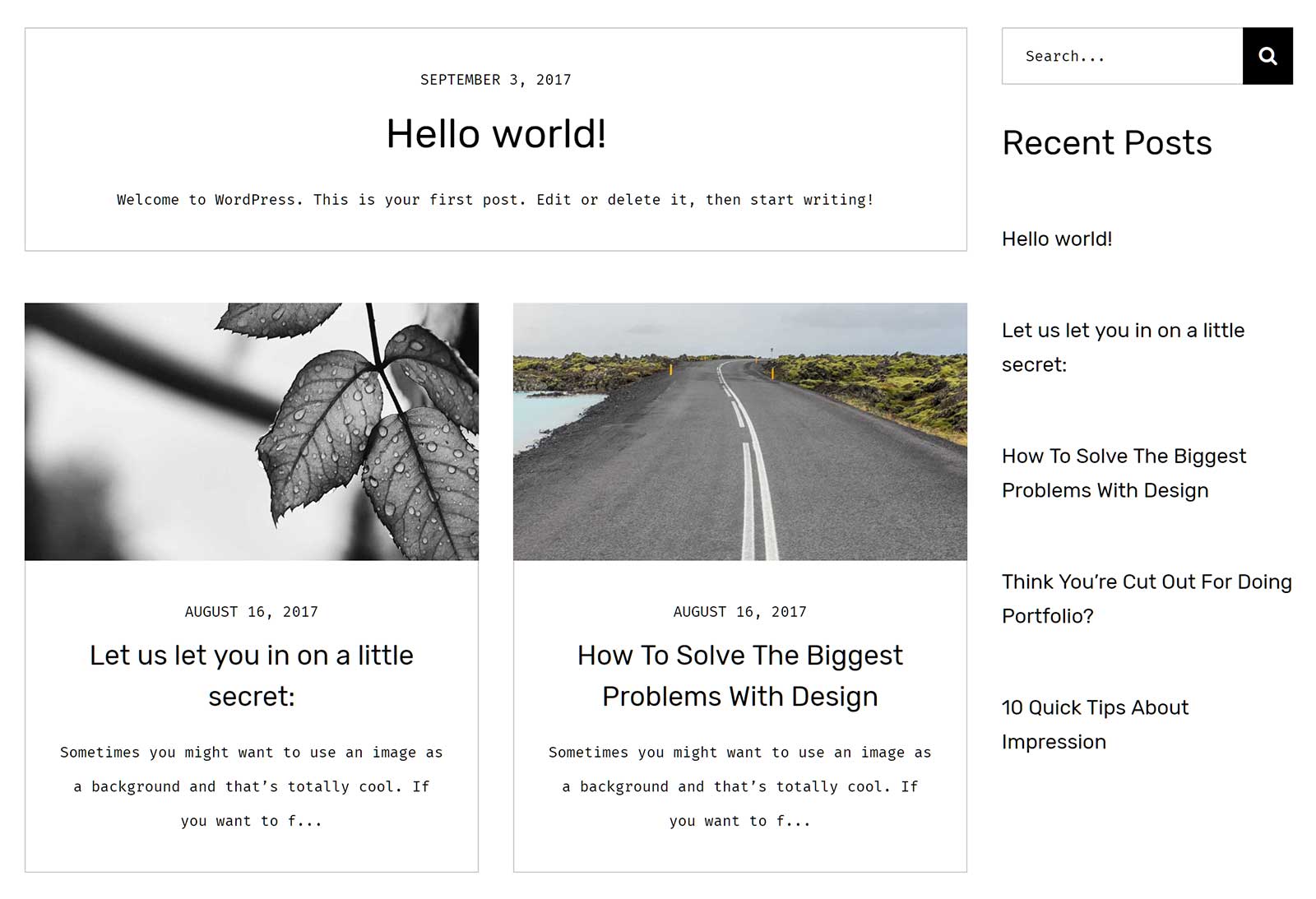Open "10 Quick Tips About Impression" link
1316x899 pixels.
point(1095,725)
